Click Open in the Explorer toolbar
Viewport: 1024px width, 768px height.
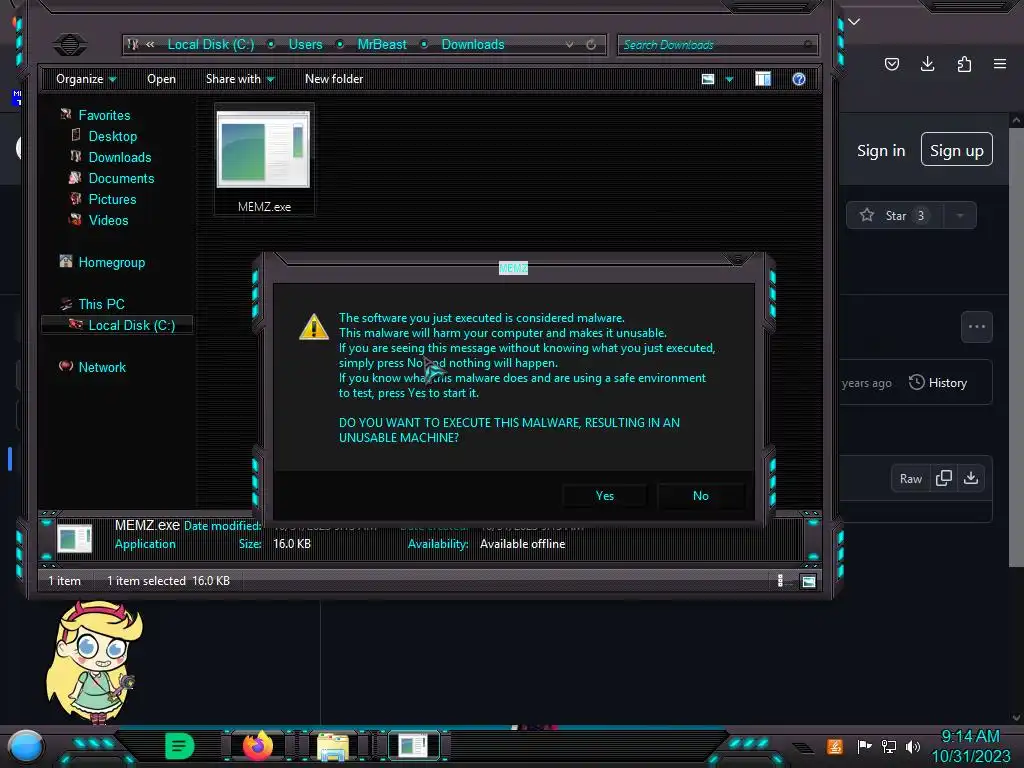[161, 79]
